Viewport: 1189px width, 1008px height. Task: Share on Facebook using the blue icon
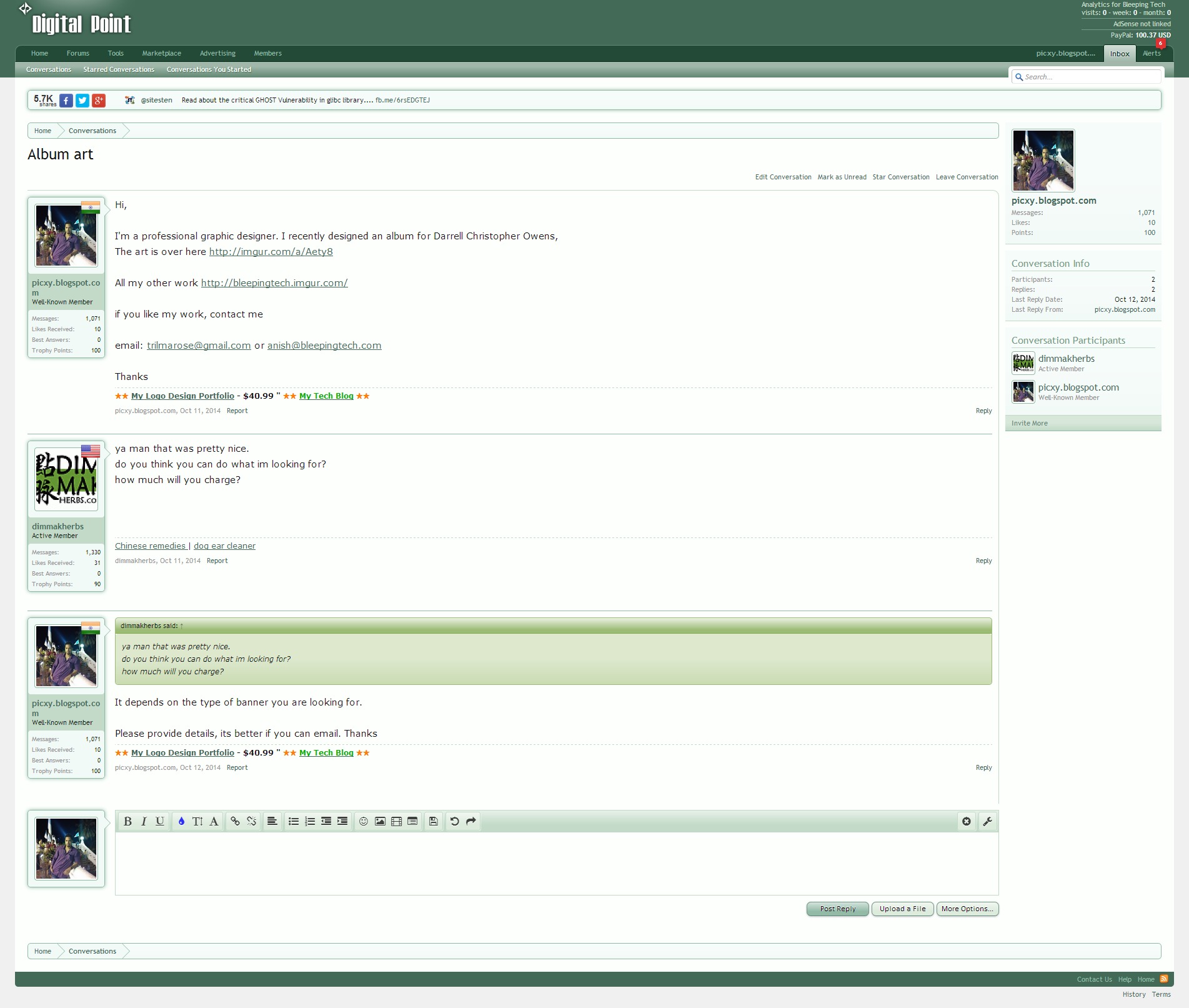coord(66,100)
